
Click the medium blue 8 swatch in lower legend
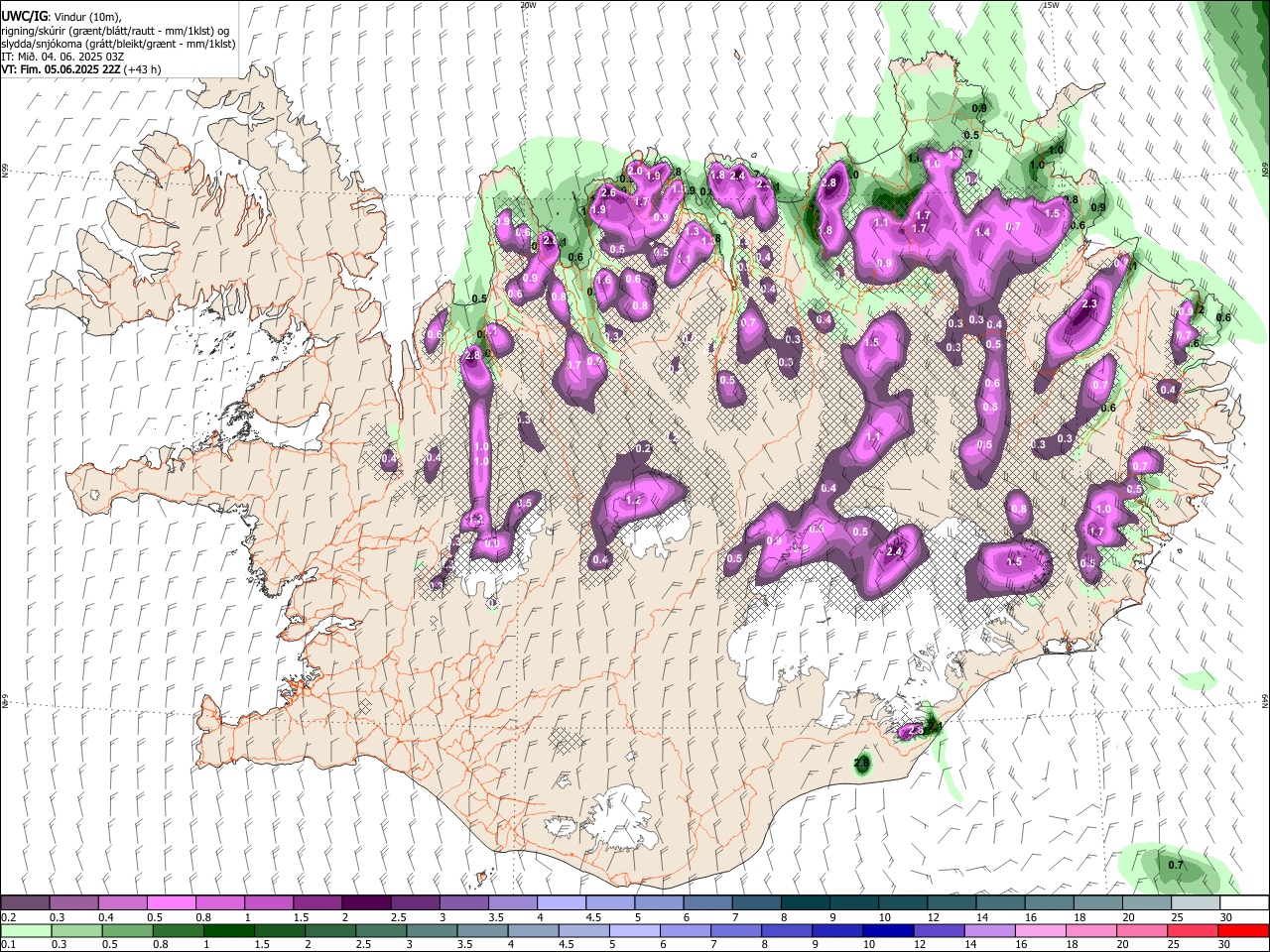[x=786, y=930]
